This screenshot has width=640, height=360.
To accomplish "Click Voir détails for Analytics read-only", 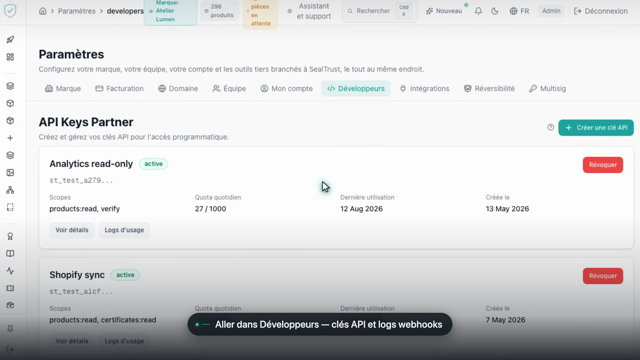I will click(x=72, y=230).
